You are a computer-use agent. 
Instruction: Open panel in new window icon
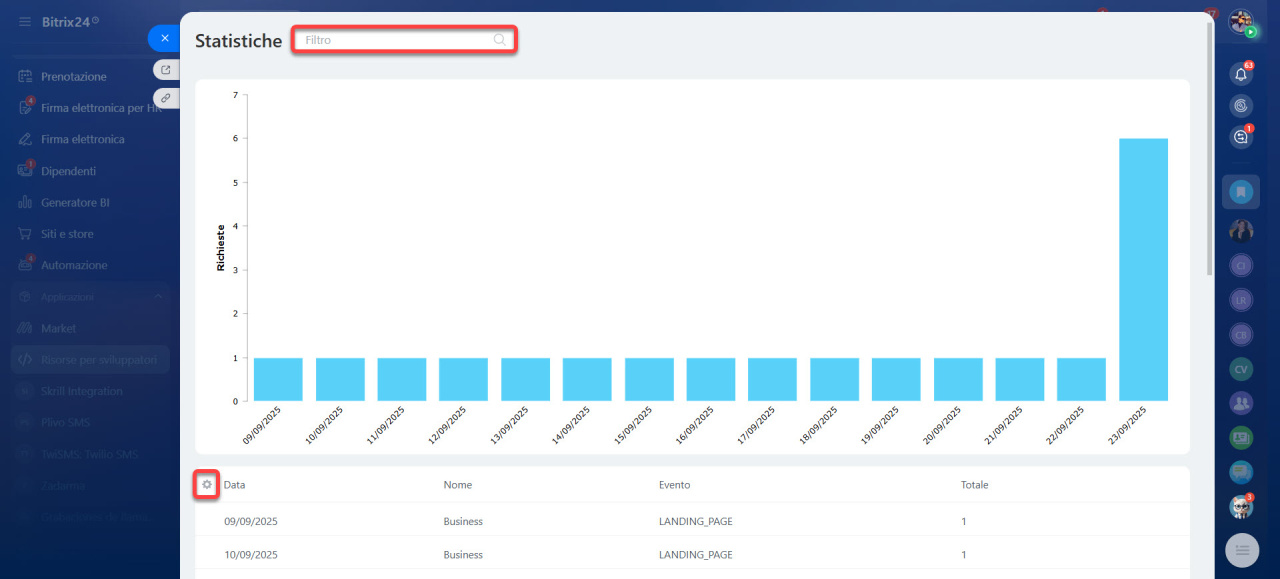pos(166,70)
